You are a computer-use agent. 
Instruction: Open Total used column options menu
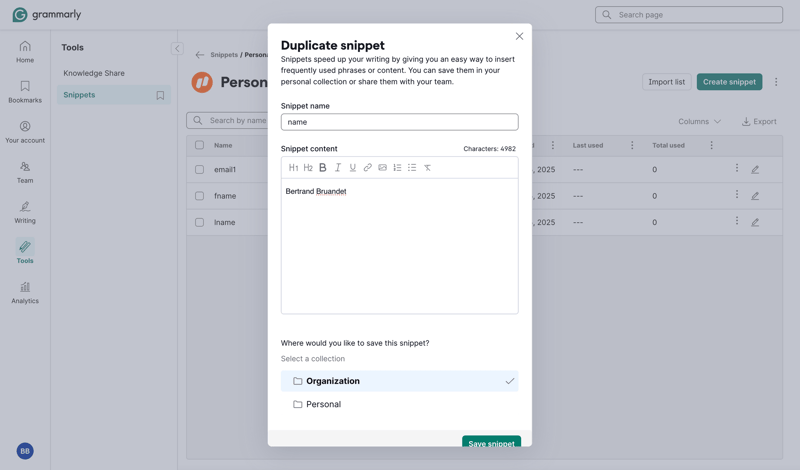click(x=712, y=145)
